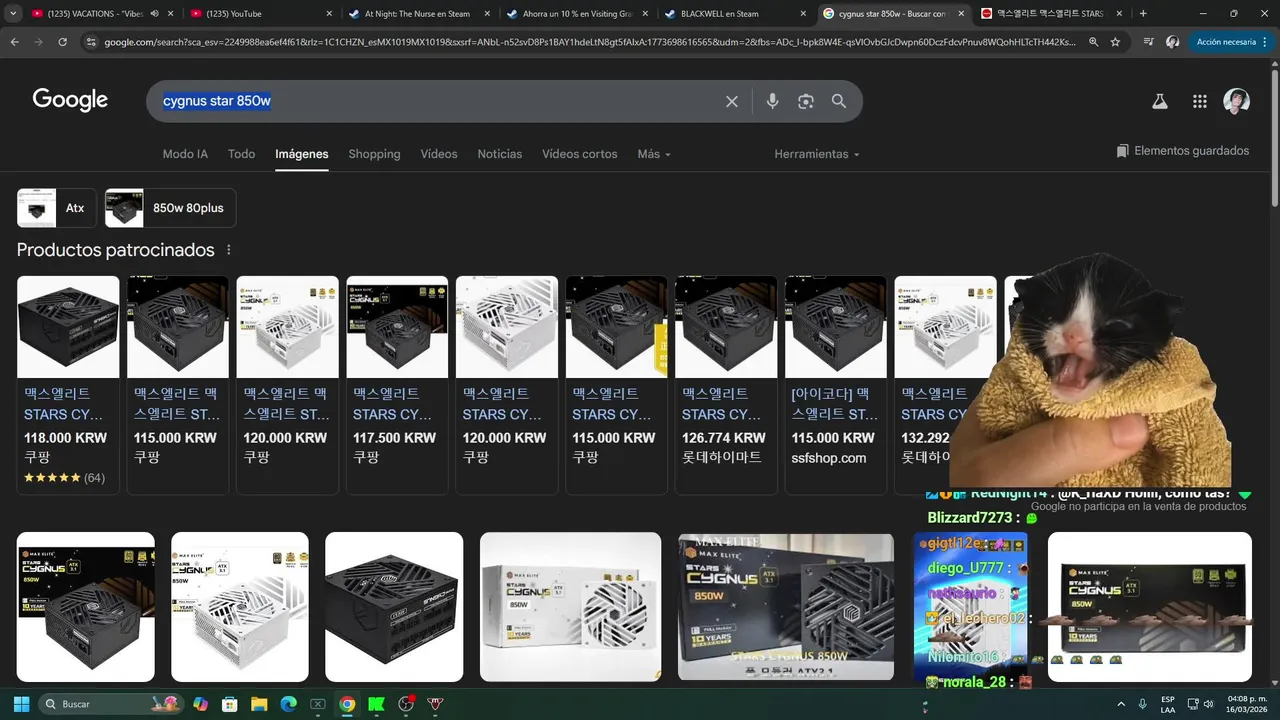Viewport: 1280px width, 720px height.
Task: Open Google Lens image search icon
Action: [806, 101]
